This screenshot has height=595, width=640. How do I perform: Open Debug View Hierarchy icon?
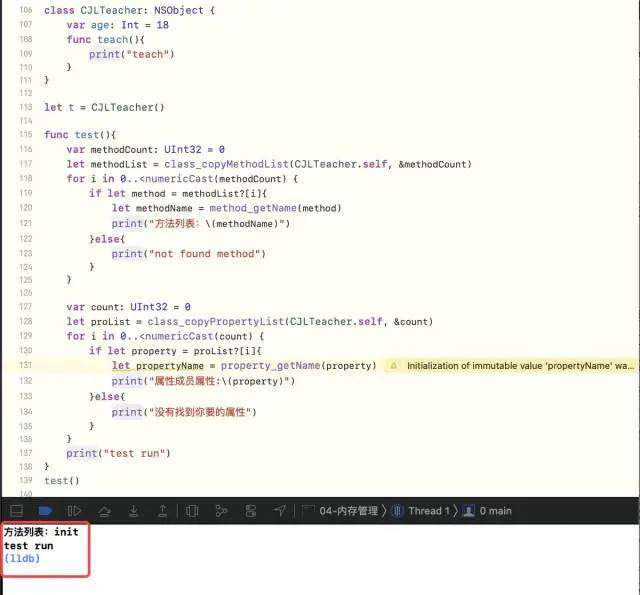[x=192, y=511]
